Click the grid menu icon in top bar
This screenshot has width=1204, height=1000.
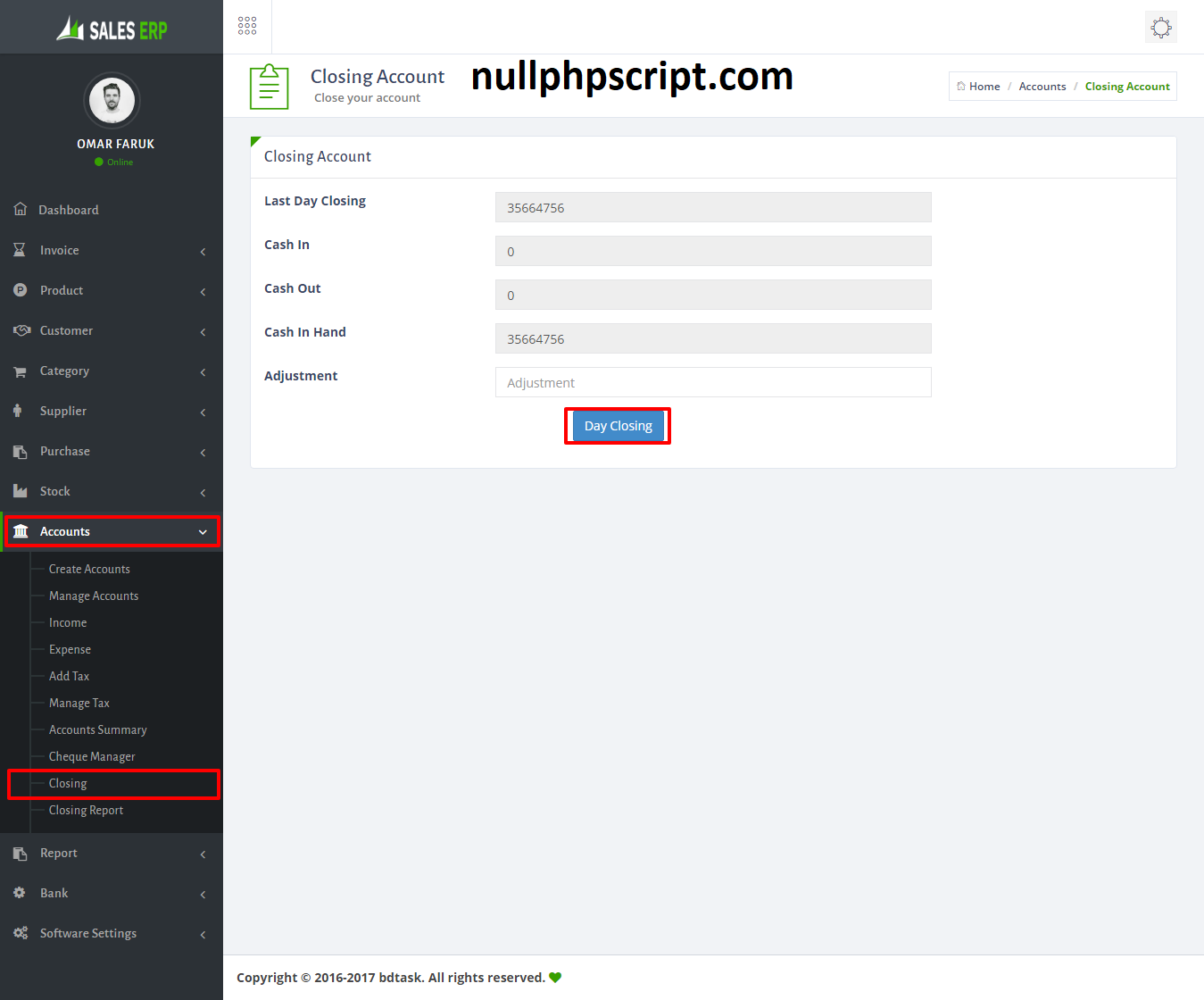[x=247, y=26]
